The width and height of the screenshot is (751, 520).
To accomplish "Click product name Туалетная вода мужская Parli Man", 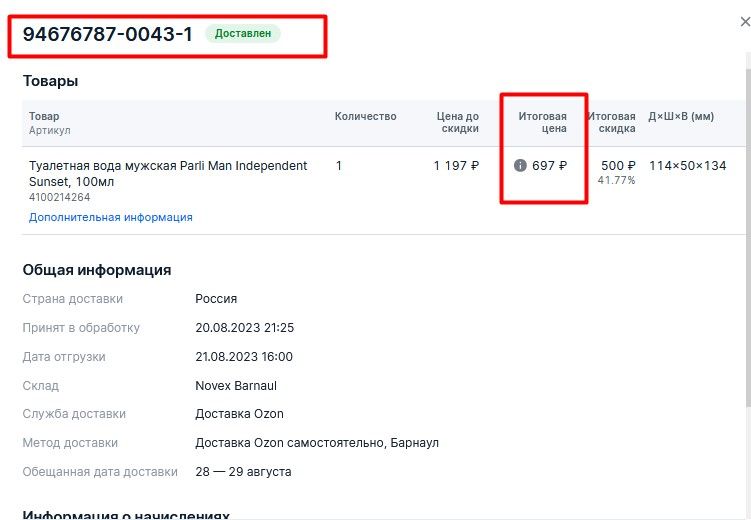I will (x=168, y=174).
